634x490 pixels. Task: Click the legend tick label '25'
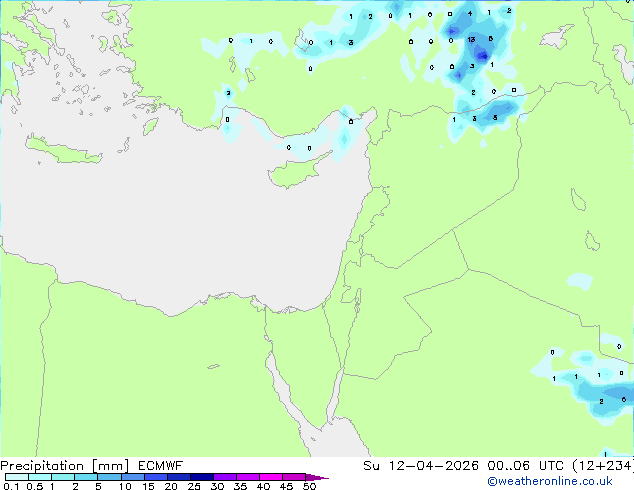[194, 486]
